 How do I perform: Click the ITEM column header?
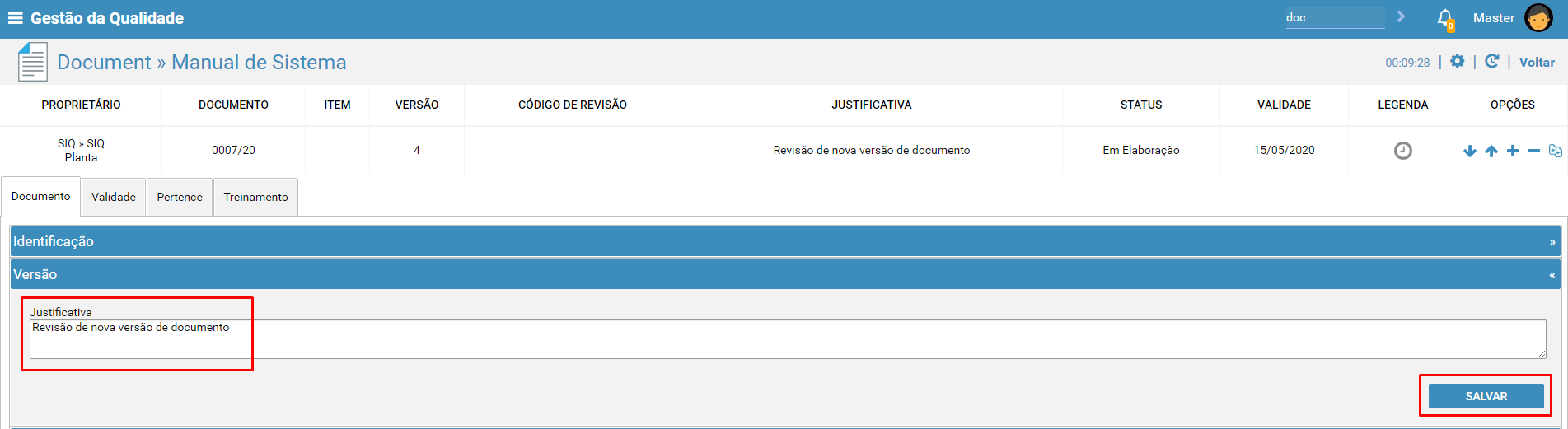(x=337, y=105)
